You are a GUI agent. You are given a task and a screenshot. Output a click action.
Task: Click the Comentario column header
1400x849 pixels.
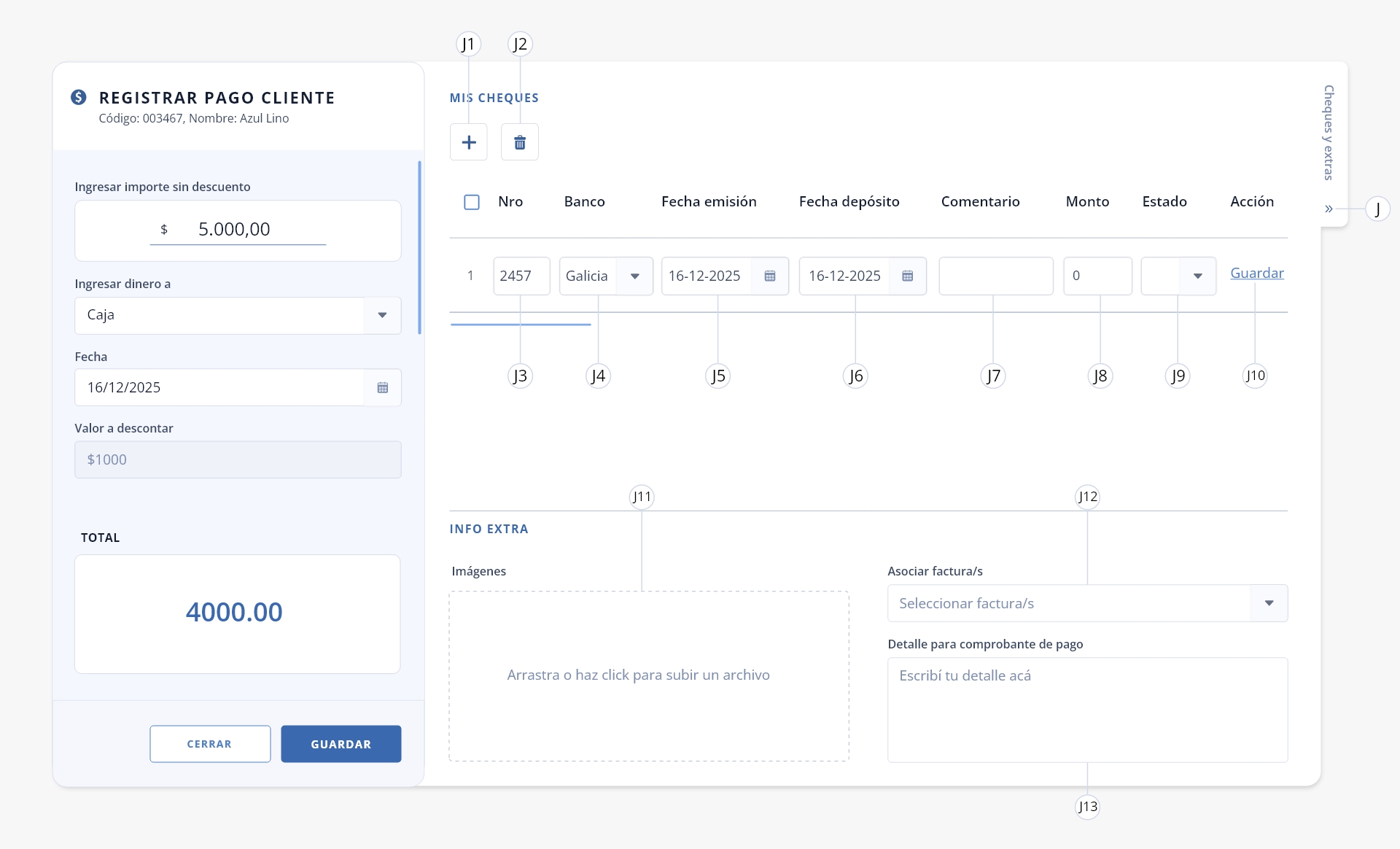click(x=980, y=201)
